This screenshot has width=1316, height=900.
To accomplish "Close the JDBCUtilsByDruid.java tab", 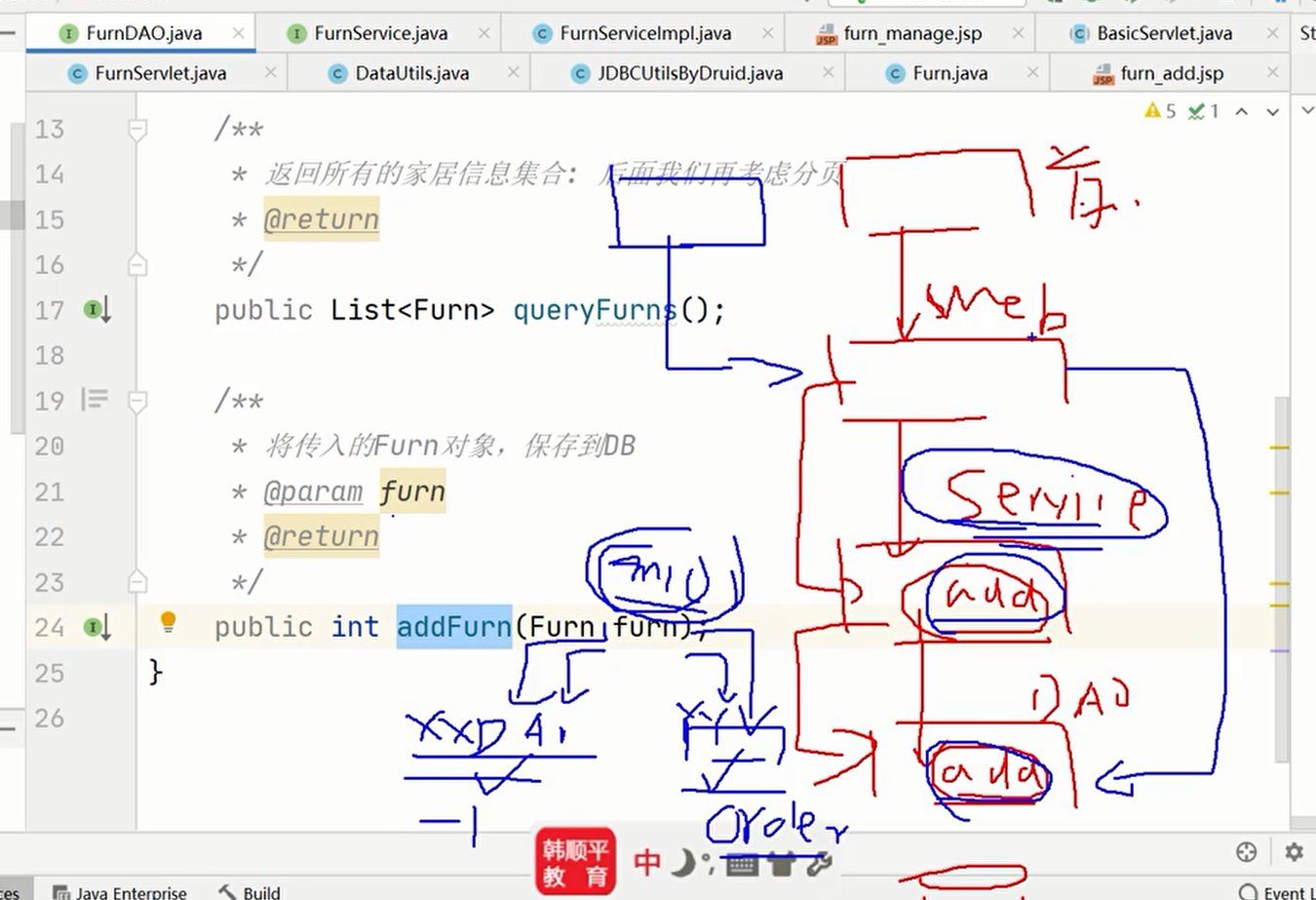I will (x=828, y=72).
